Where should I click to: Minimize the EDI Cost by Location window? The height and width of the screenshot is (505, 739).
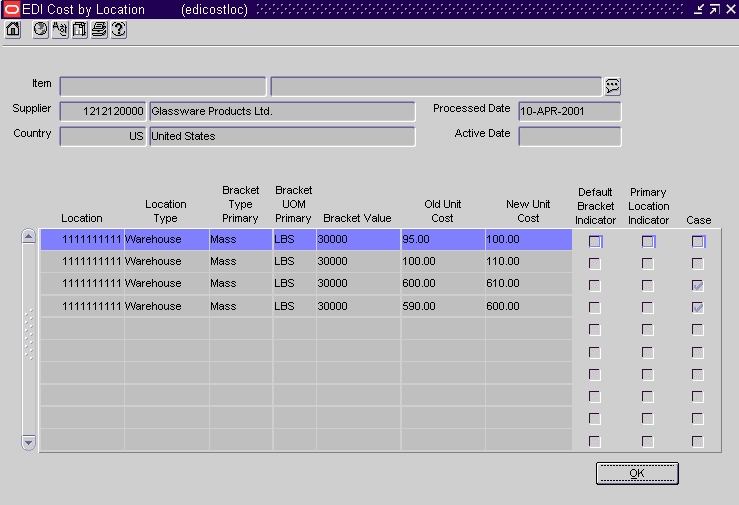699,9
